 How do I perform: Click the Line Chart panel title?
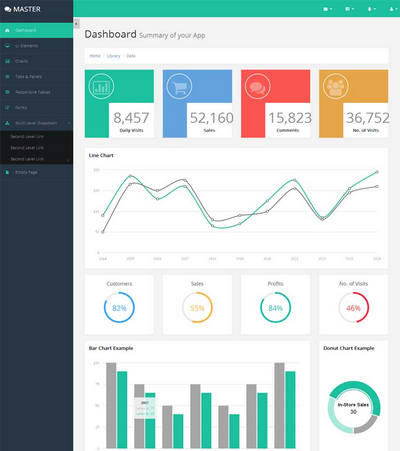point(101,155)
